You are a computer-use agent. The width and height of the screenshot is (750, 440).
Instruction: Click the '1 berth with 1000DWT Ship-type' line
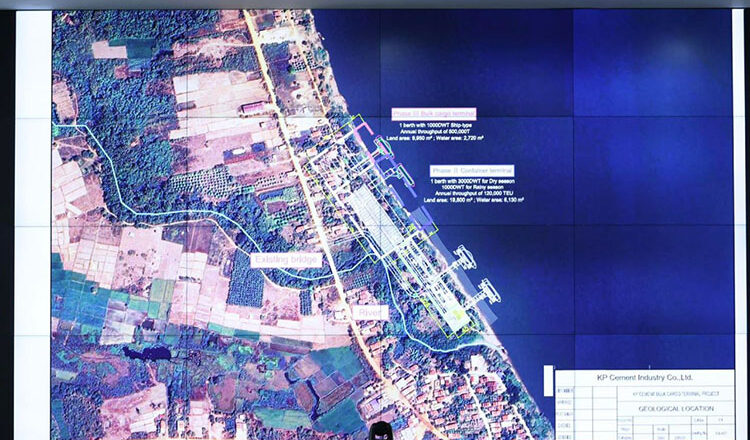[x=433, y=125]
